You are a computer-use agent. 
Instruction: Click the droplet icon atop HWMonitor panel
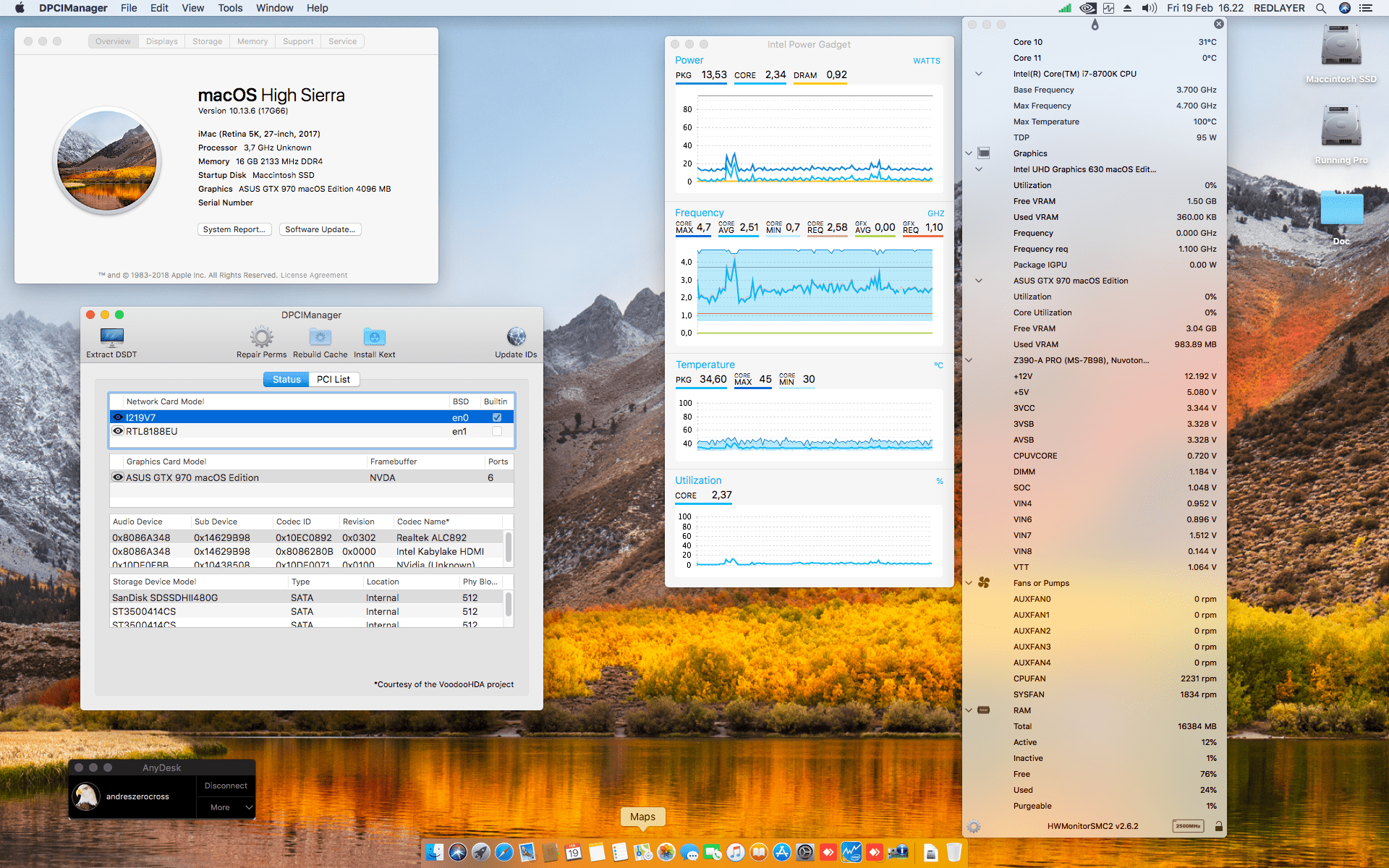coord(1095,25)
